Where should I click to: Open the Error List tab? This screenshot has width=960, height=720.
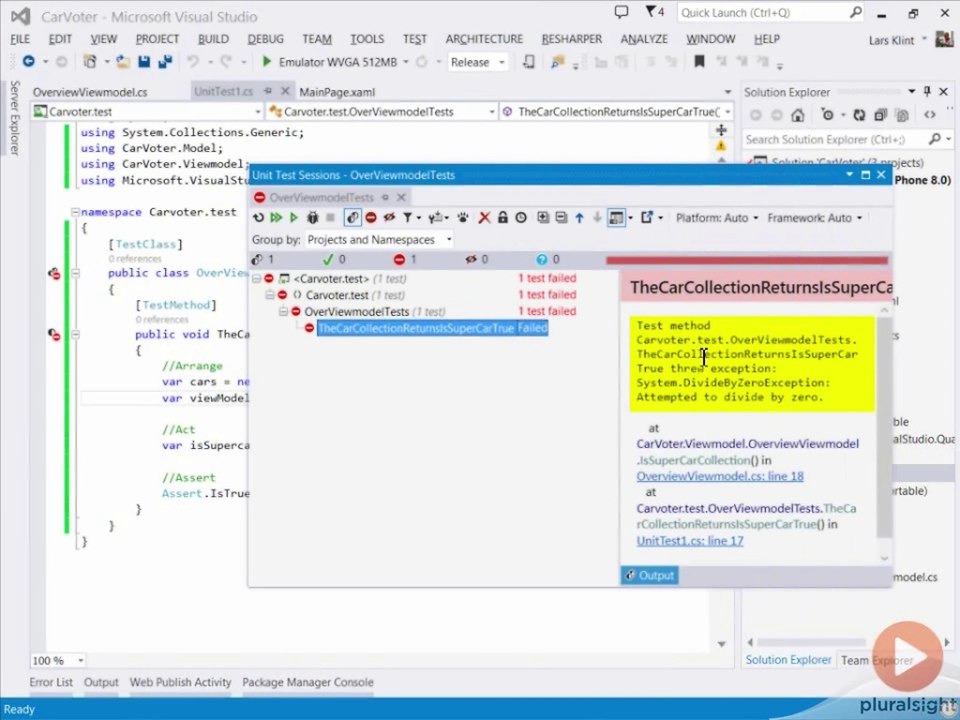[x=51, y=682]
